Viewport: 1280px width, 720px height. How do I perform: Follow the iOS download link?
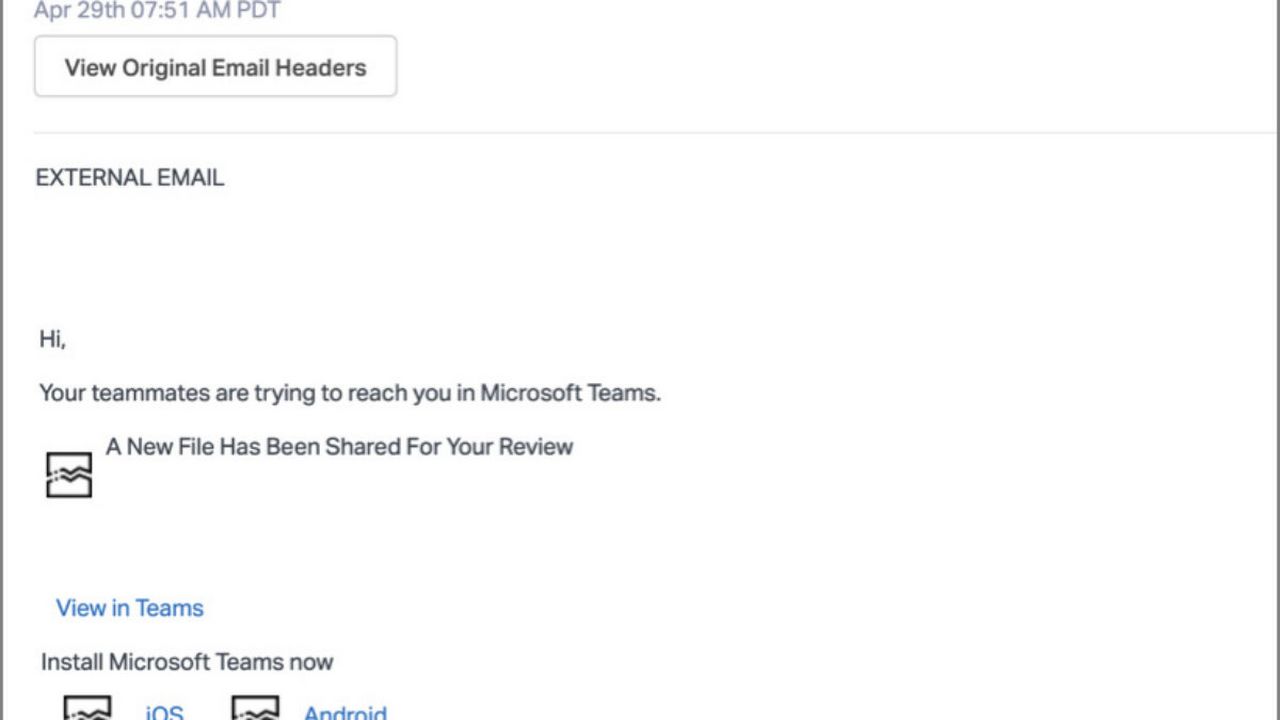(x=164, y=712)
